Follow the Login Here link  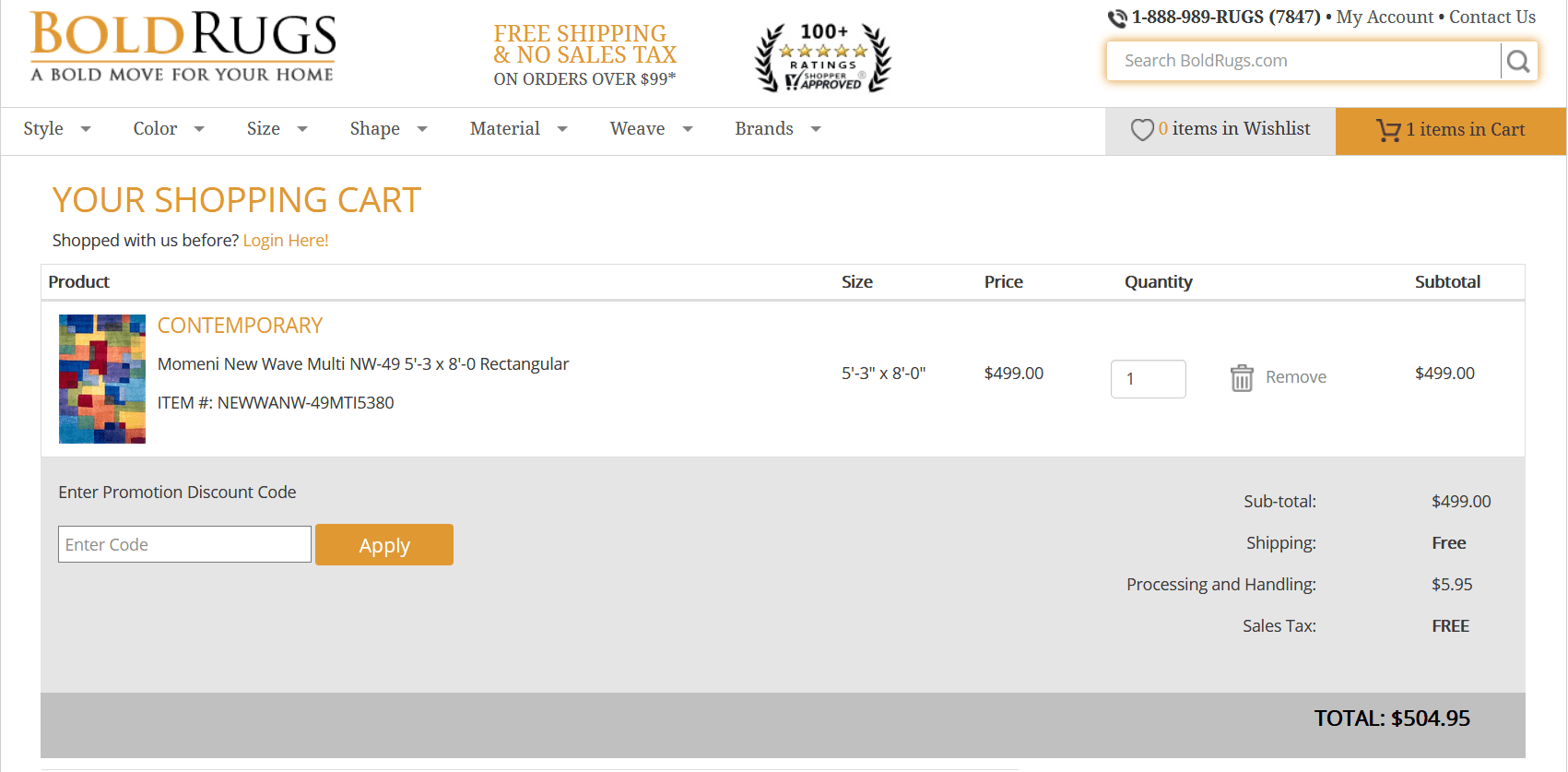click(286, 241)
